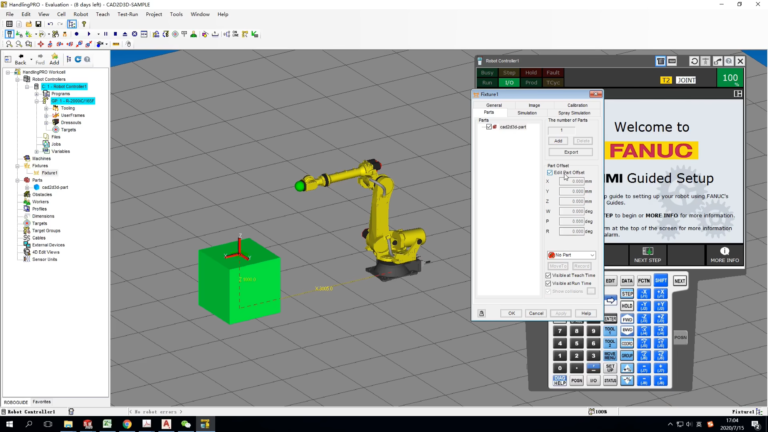Click the Pause simulation icon
Screen dimensions: 768x432
[105, 34]
